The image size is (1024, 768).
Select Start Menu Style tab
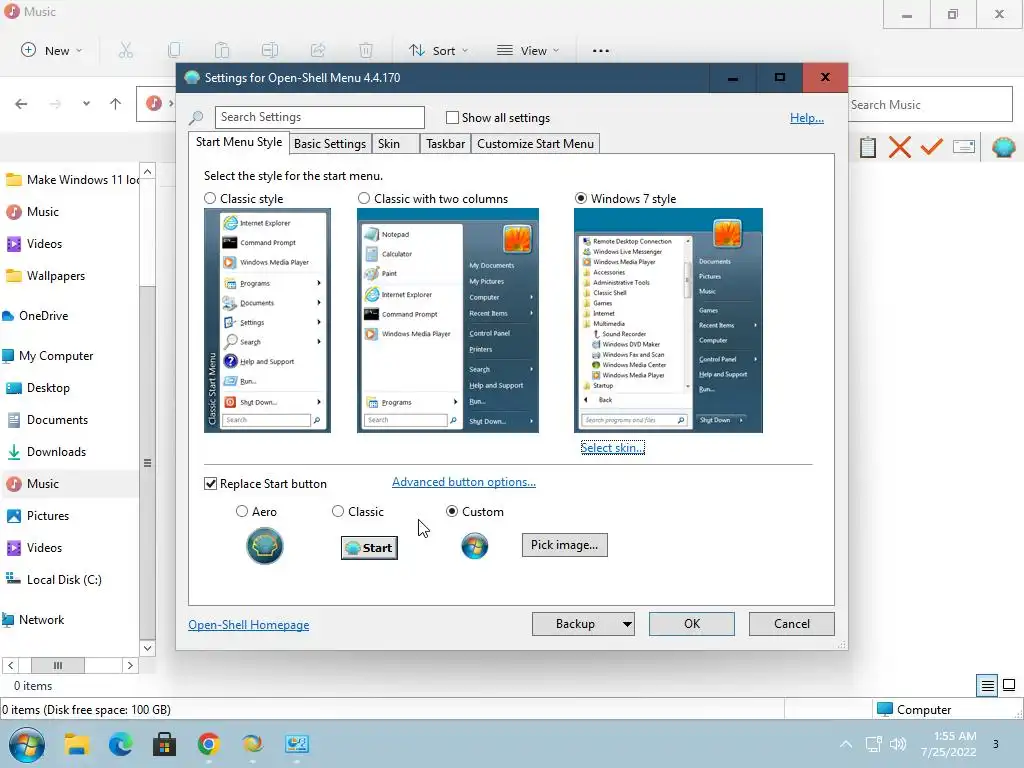click(239, 142)
